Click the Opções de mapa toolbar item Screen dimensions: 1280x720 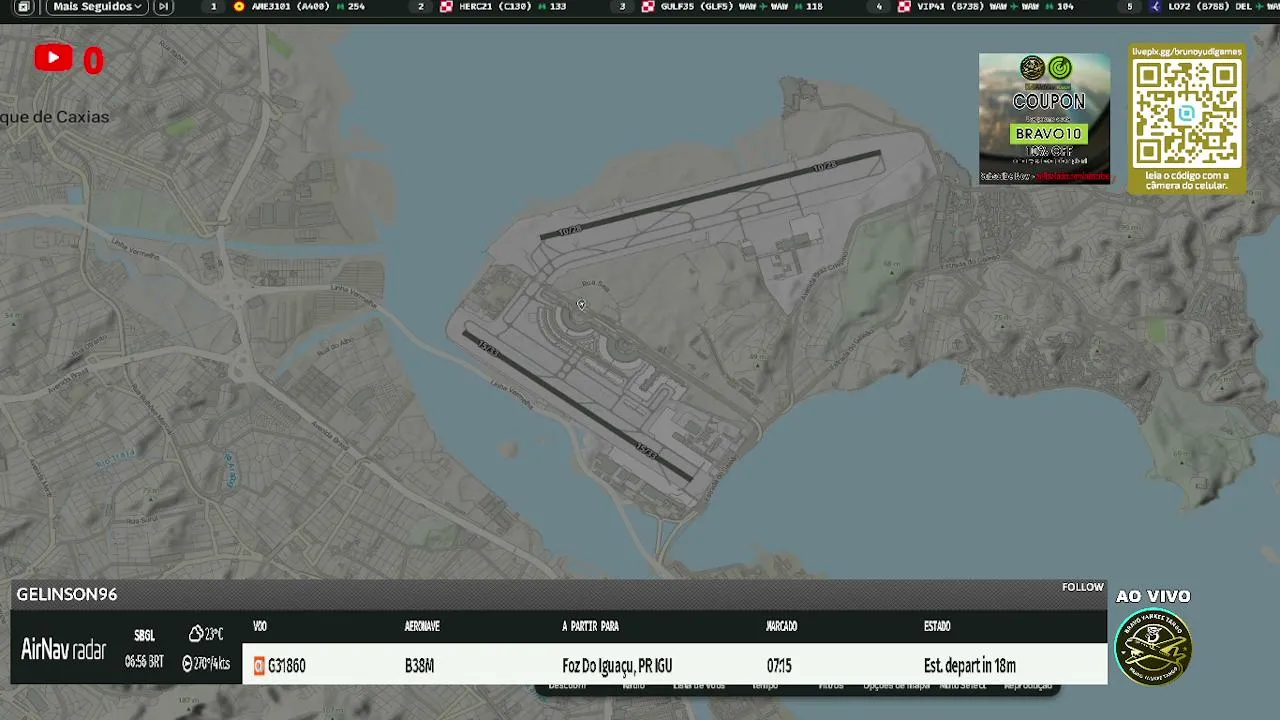896,687
